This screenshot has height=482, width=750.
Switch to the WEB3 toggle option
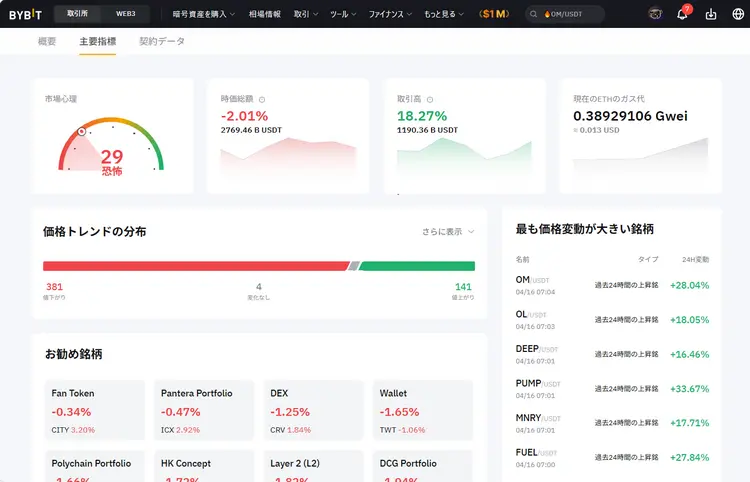[126, 14]
